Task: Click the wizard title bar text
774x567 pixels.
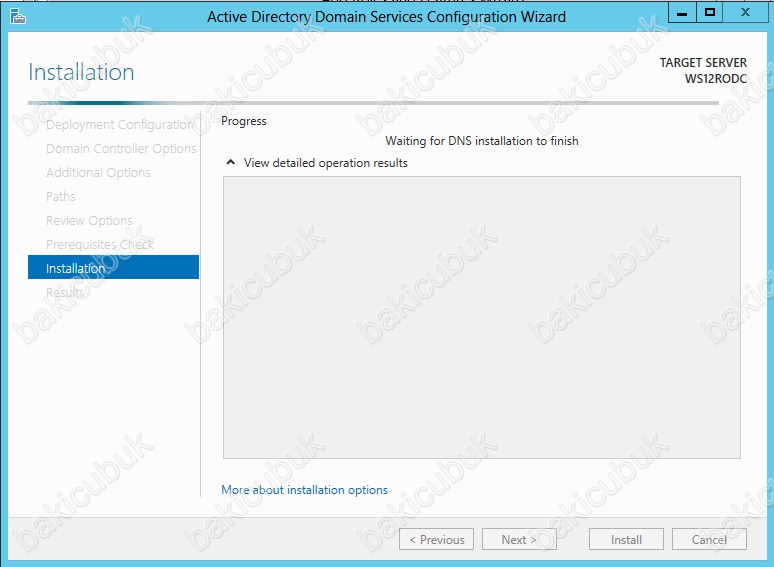Action: (387, 17)
